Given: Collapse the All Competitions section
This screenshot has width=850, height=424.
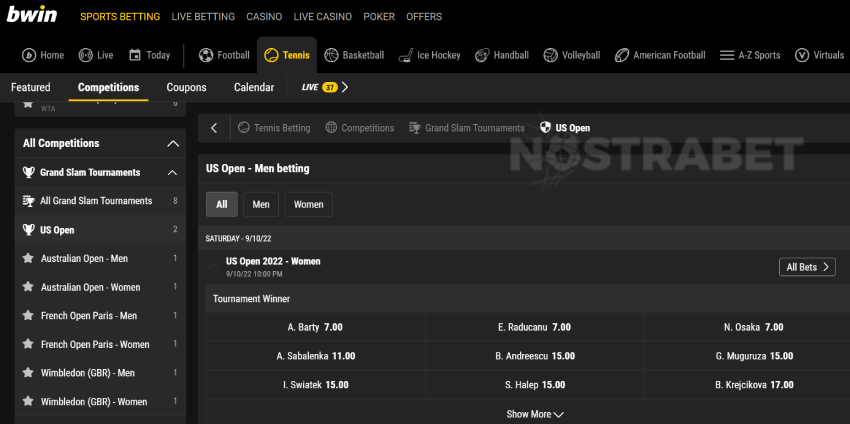Looking at the screenshot, I should click(173, 144).
